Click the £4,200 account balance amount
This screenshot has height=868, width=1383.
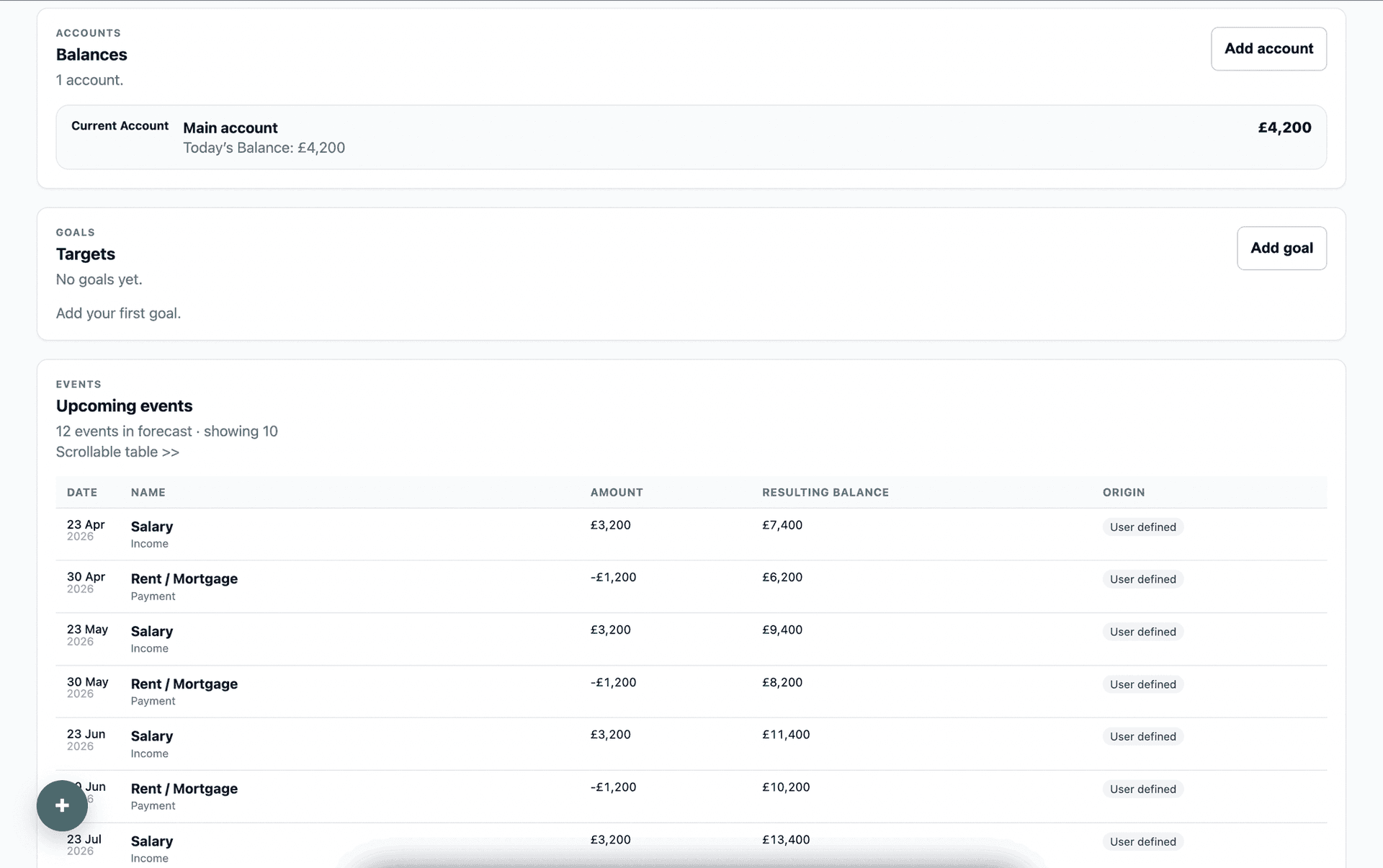[1284, 127]
